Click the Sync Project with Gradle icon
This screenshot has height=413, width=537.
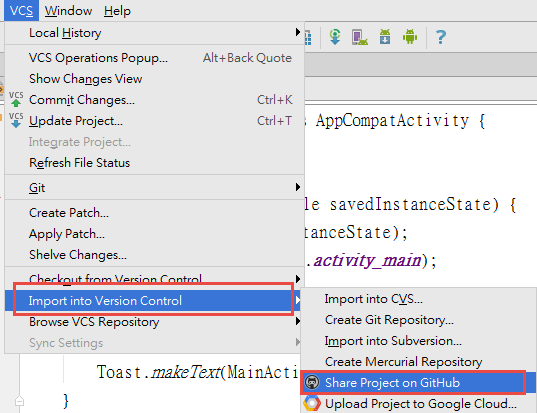[335, 37]
